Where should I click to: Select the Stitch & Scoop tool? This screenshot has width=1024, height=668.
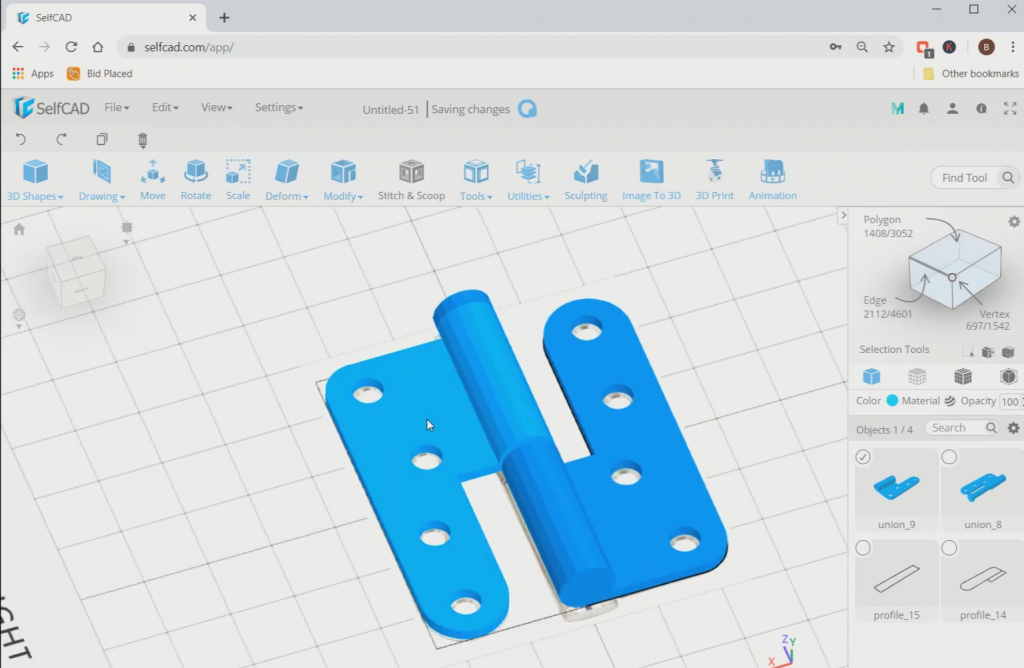click(411, 180)
